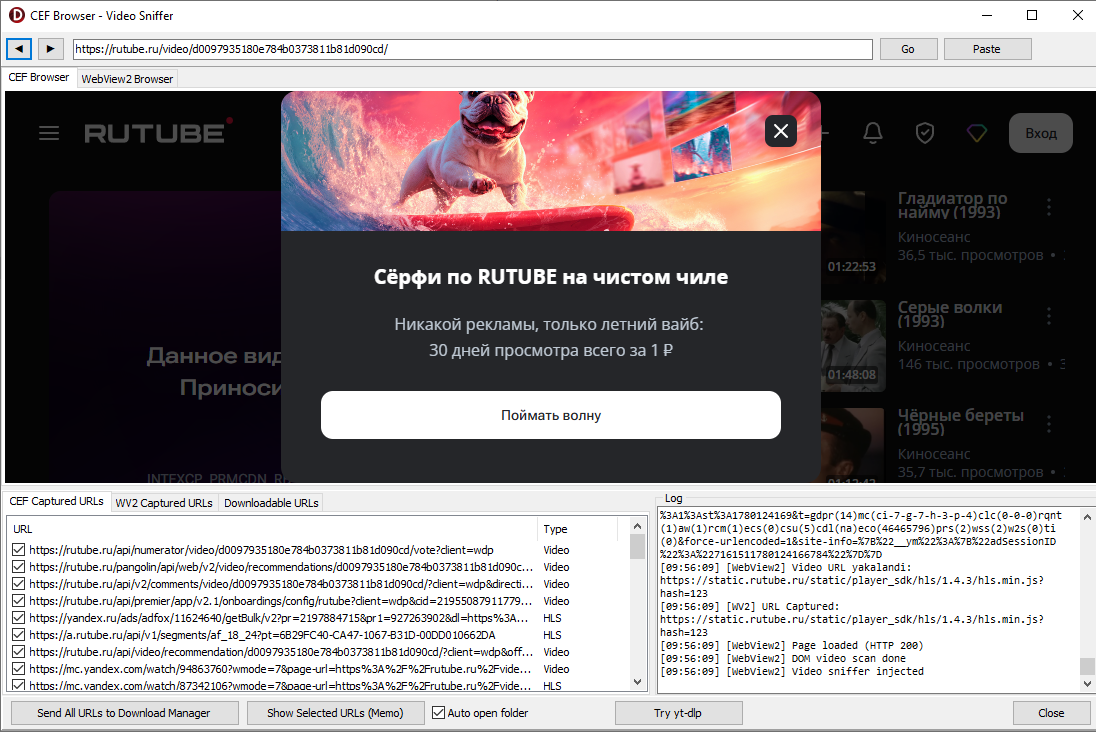The image size is (1096, 732).
Task: Open notifications bell icon
Action: tap(873, 133)
